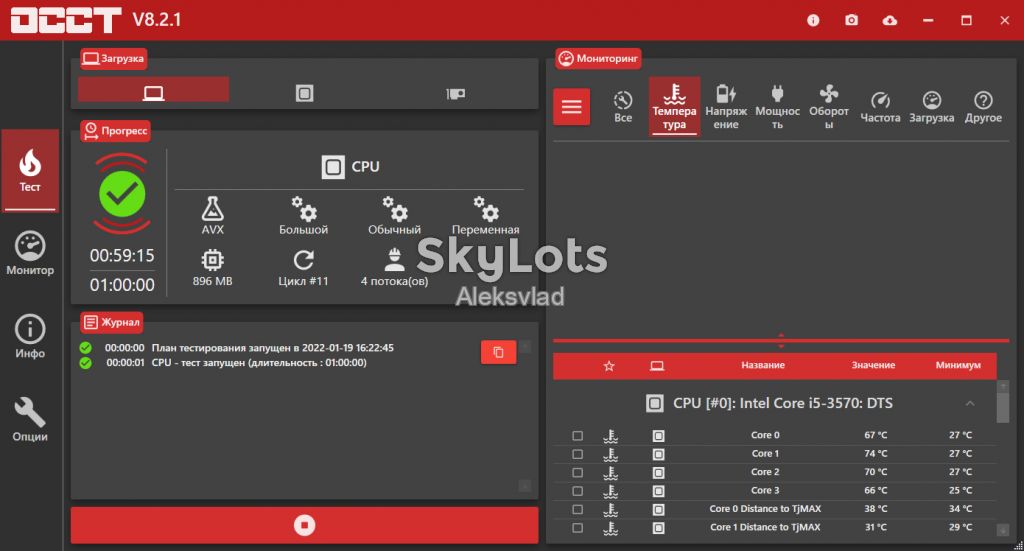Click the star favorites column header
1024x551 pixels.
[x=609, y=366]
